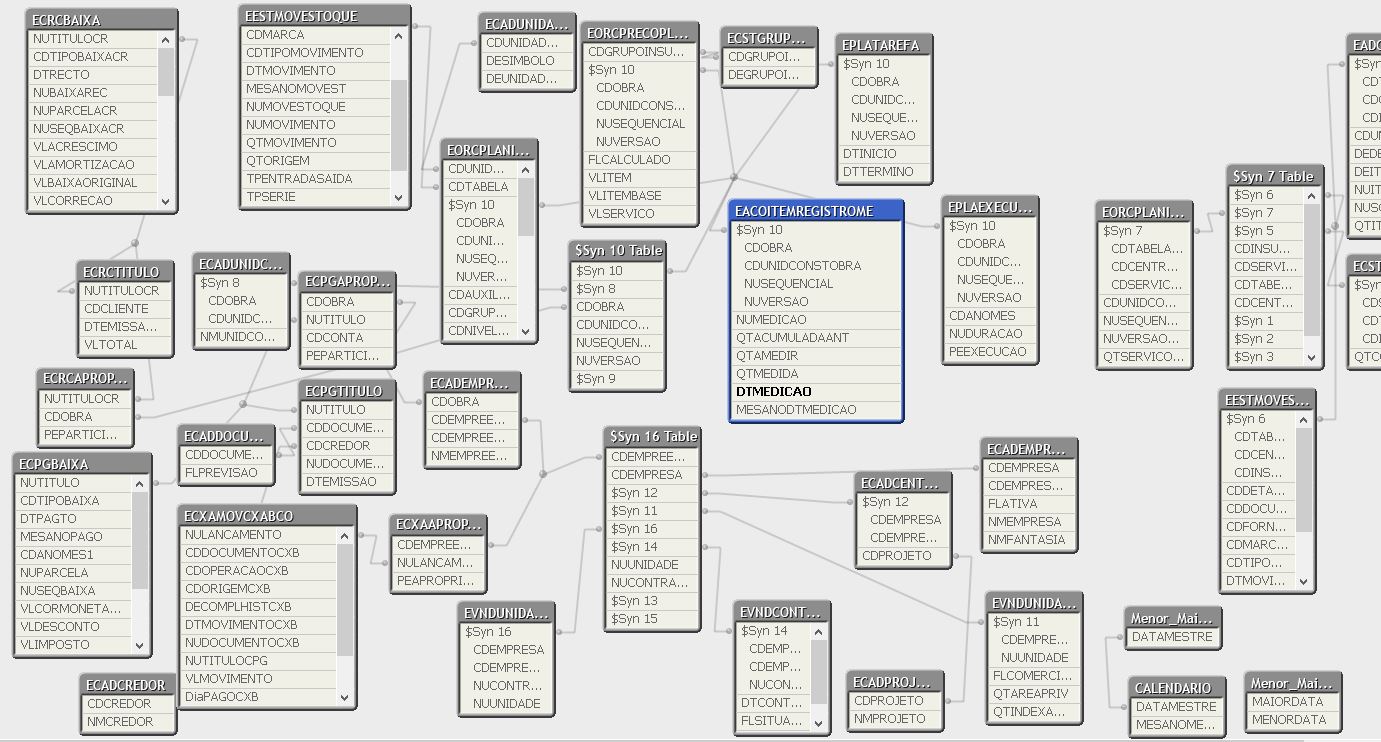Click VLIMPOSTO field

[74, 645]
